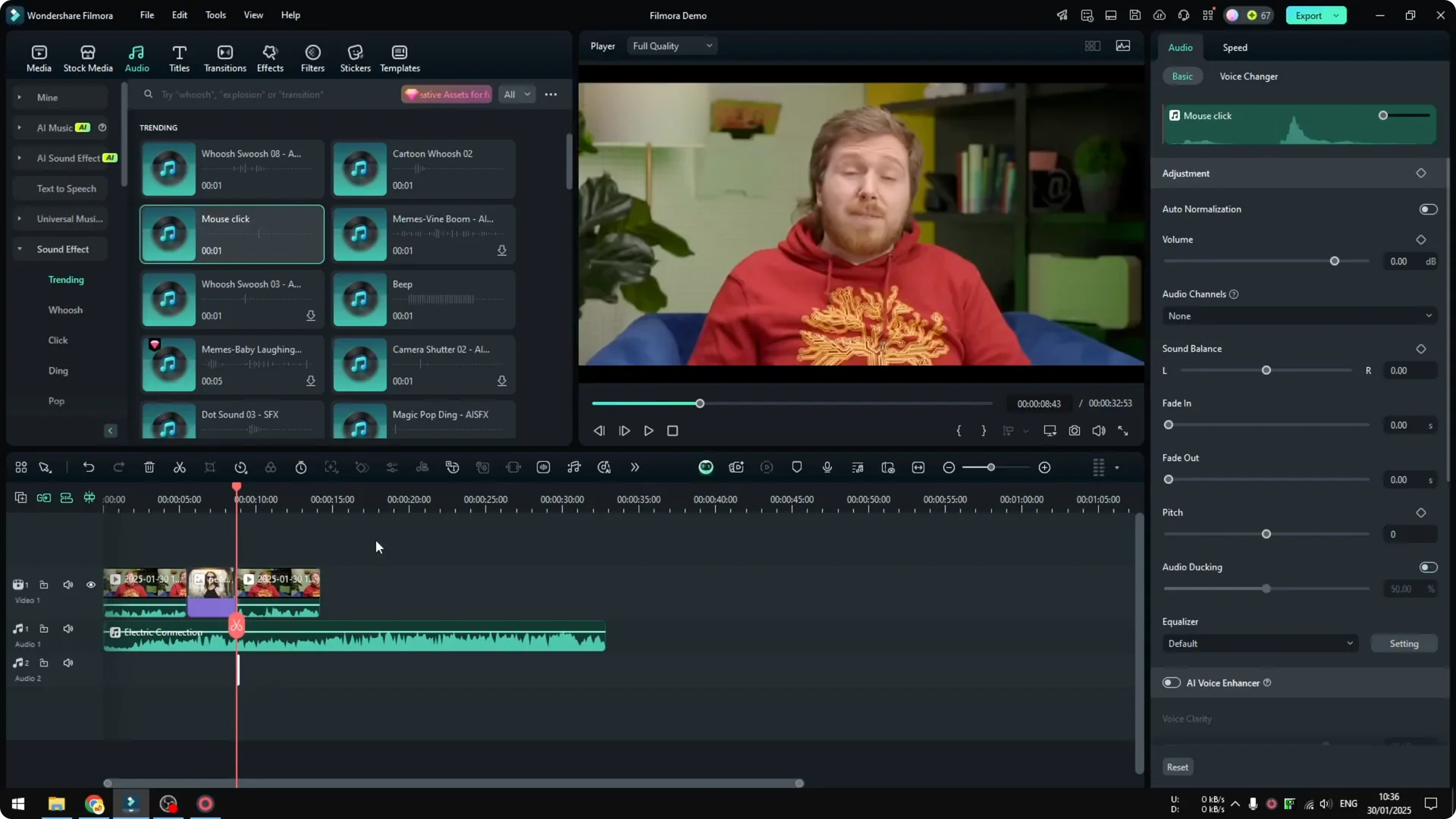Open the Audio Channels dropdown set to None

click(x=1298, y=315)
